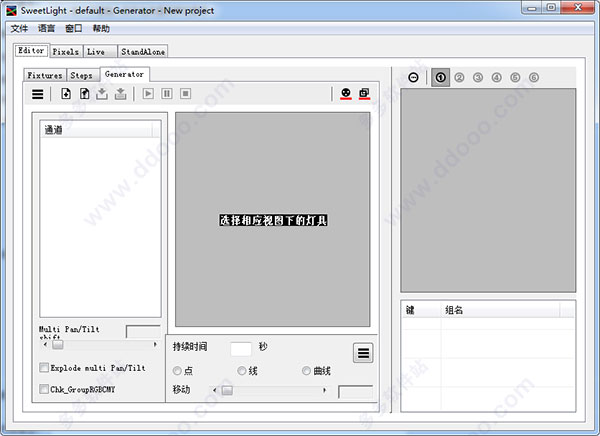Click the 移动 value field

[355, 392]
